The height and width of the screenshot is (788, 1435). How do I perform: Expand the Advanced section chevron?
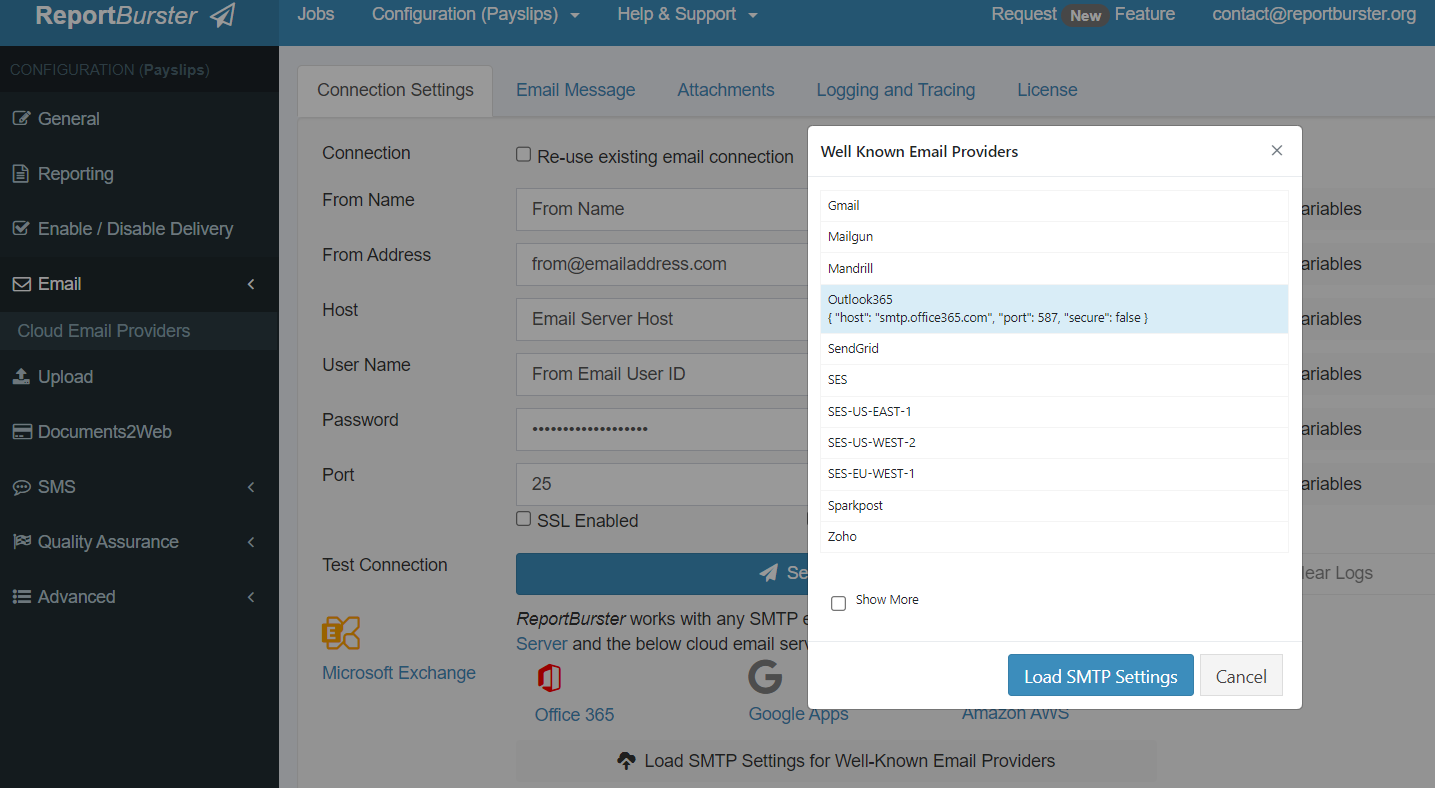(251, 597)
